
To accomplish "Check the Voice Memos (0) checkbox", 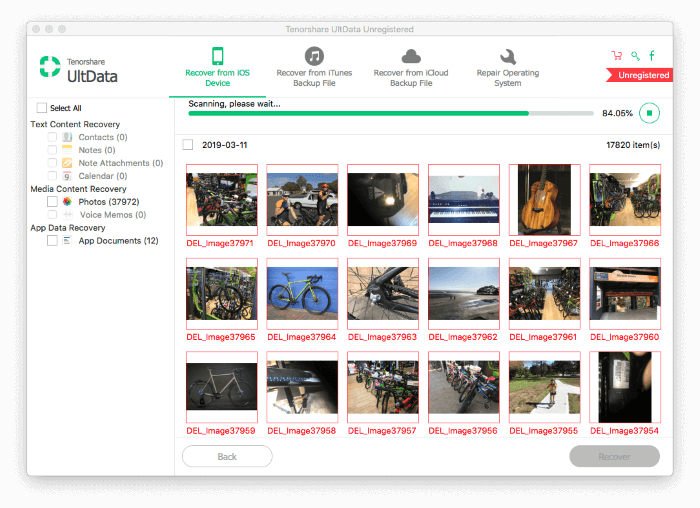I will pos(52,215).
